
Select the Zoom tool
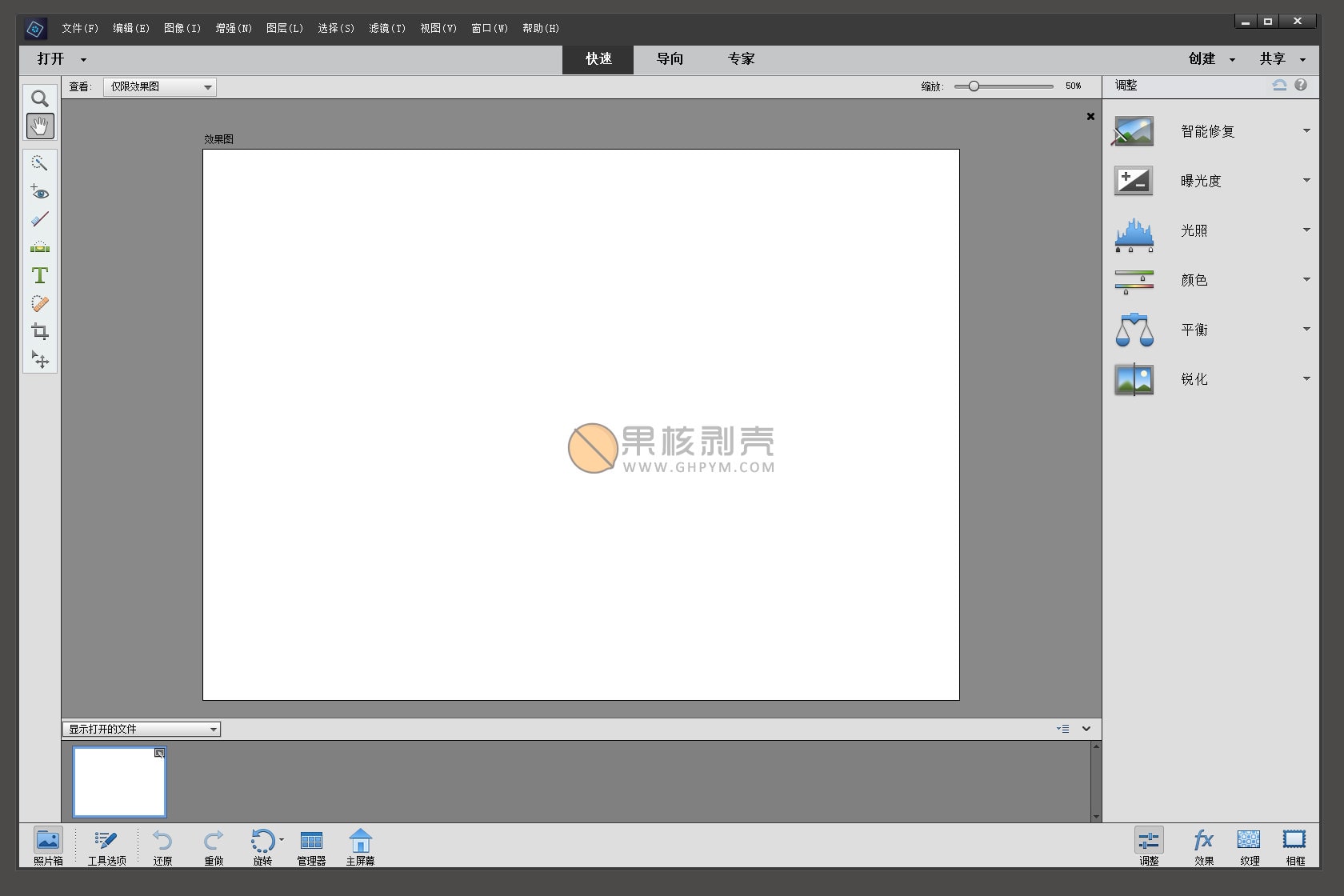pos(39,98)
